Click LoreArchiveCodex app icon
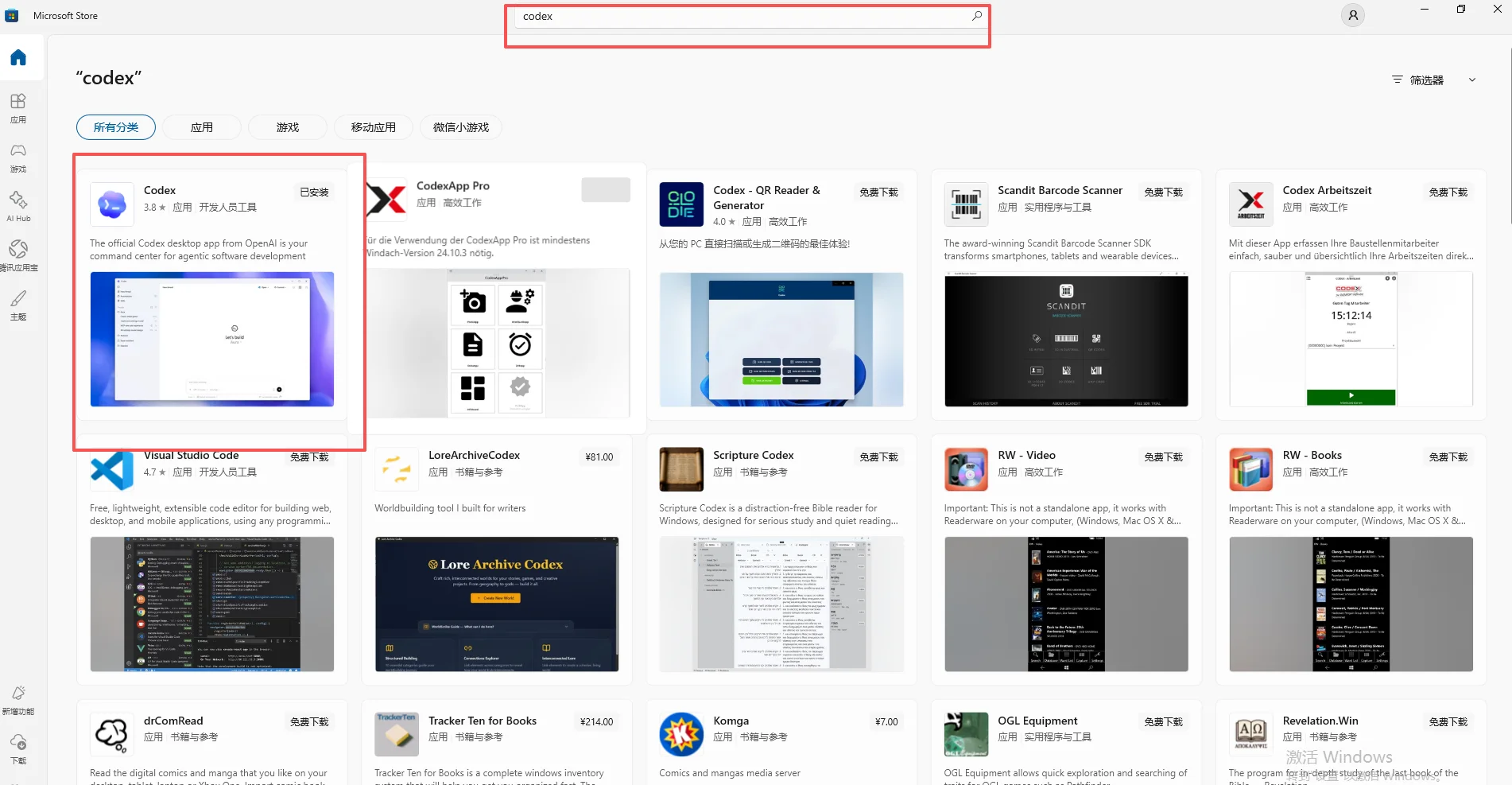This screenshot has width=1512, height=785. point(397,469)
